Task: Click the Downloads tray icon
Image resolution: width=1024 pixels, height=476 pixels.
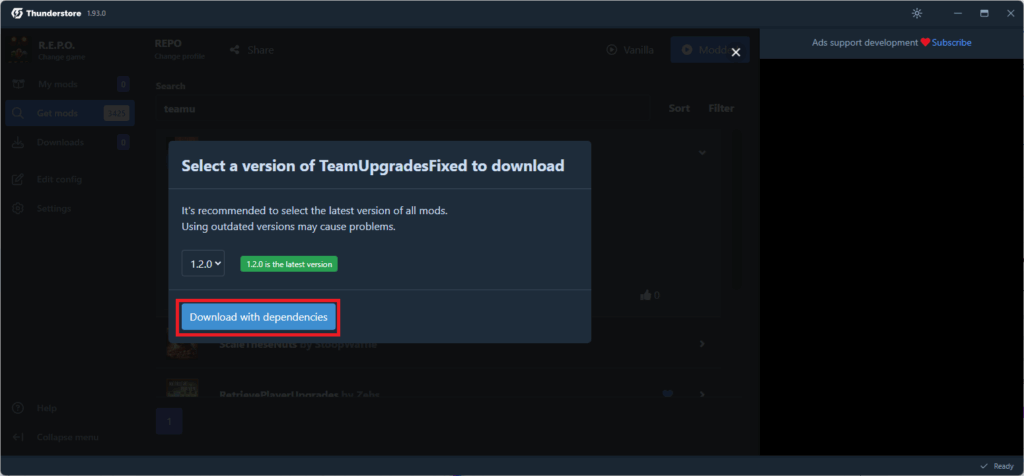Action: pos(18,142)
